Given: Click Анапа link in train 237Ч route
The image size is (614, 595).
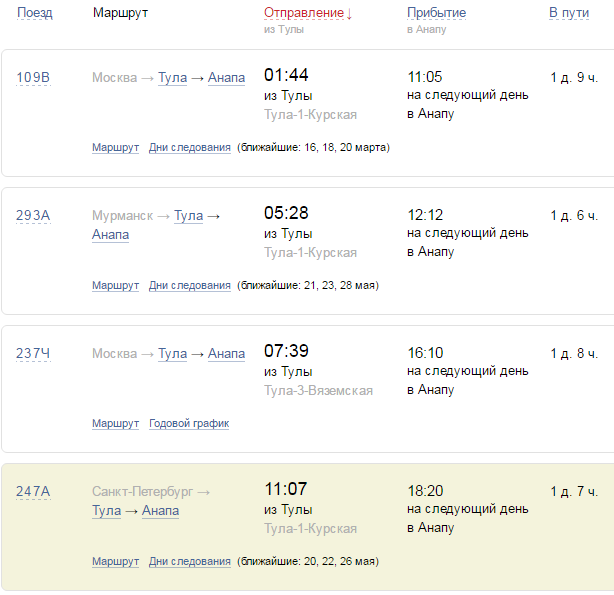Looking at the screenshot, I should (226, 353).
